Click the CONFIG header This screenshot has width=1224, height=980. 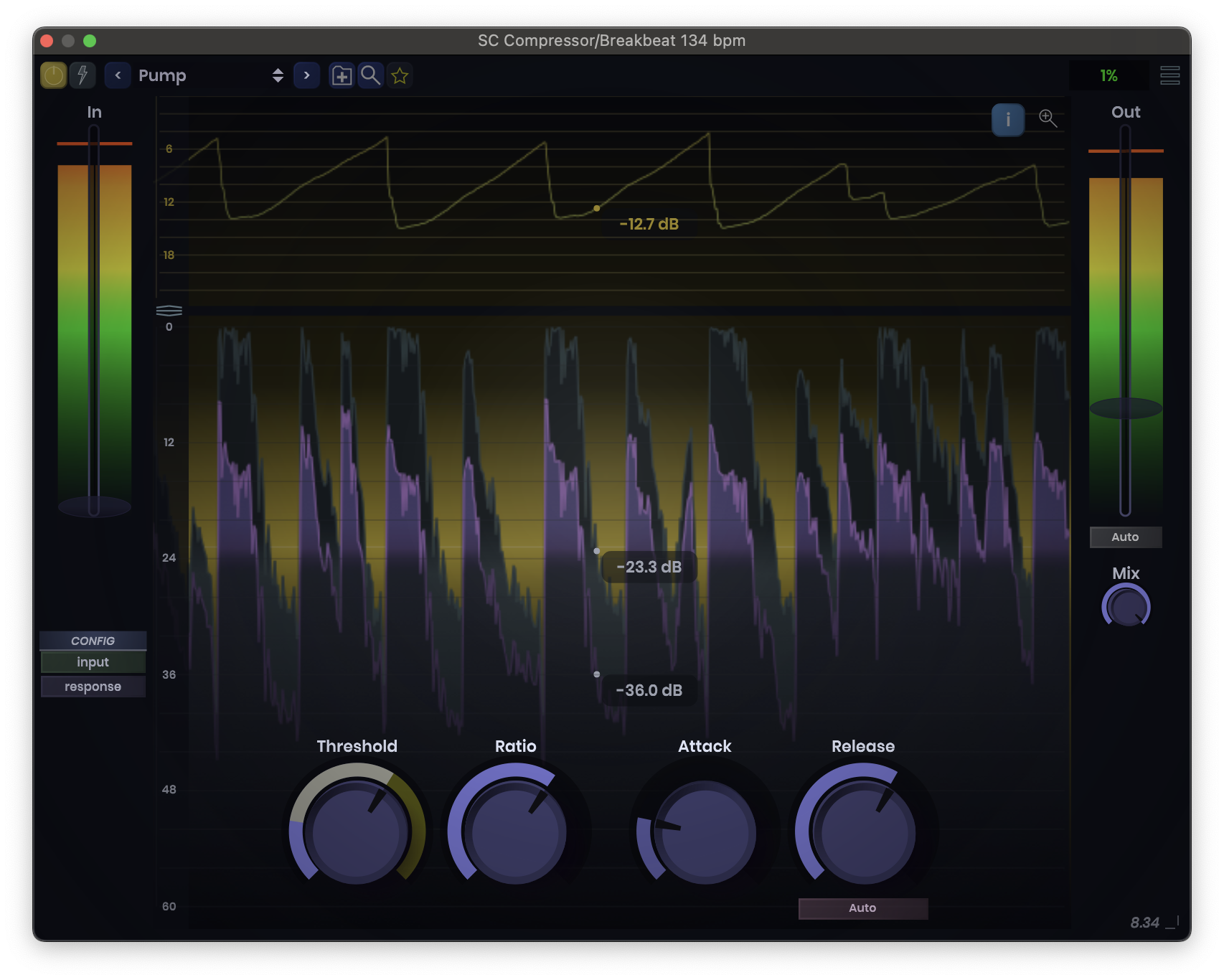pos(93,641)
